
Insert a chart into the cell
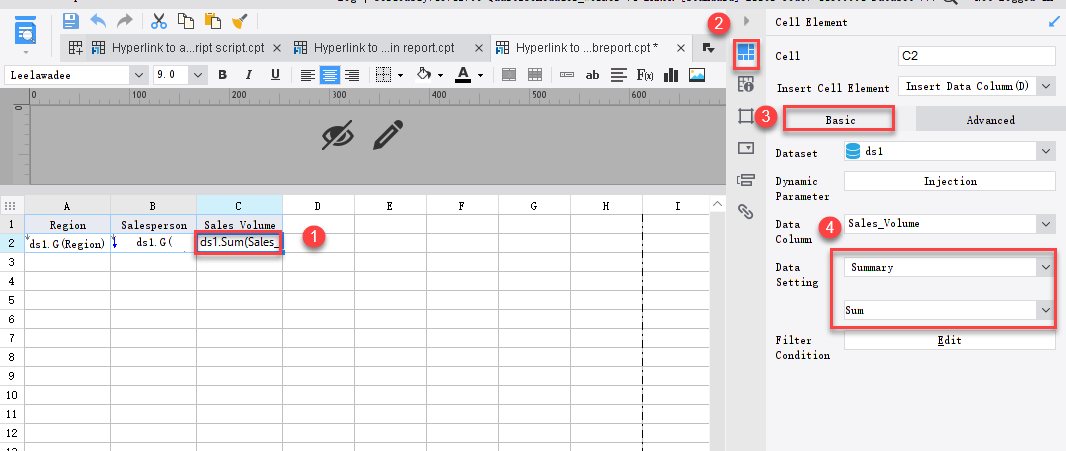[x=671, y=75]
